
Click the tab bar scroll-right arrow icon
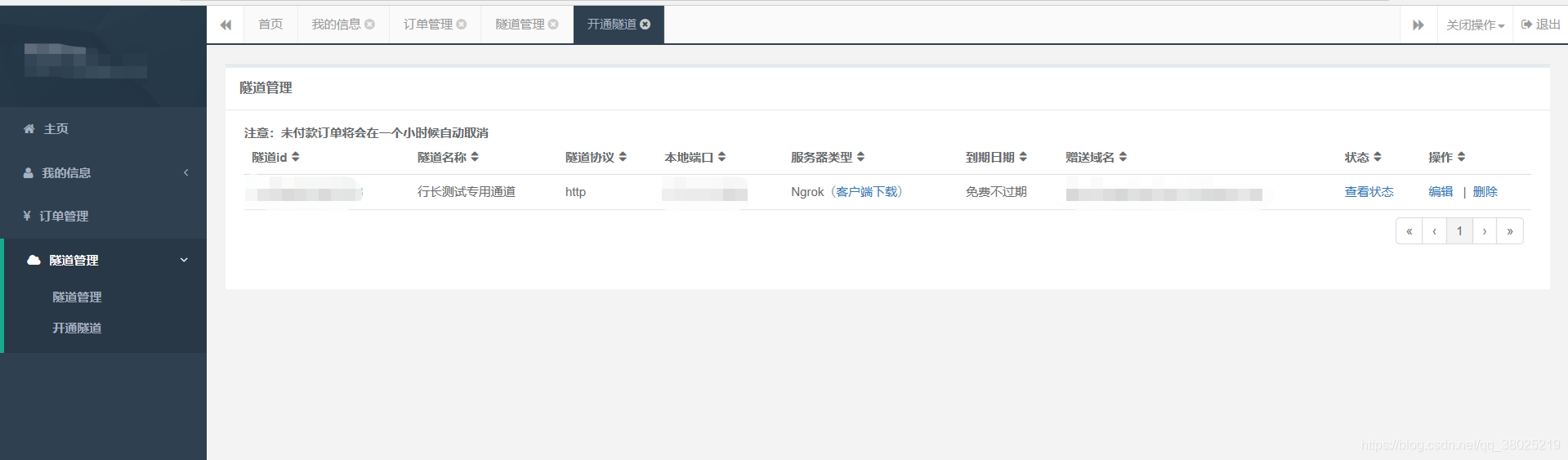click(1418, 25)
